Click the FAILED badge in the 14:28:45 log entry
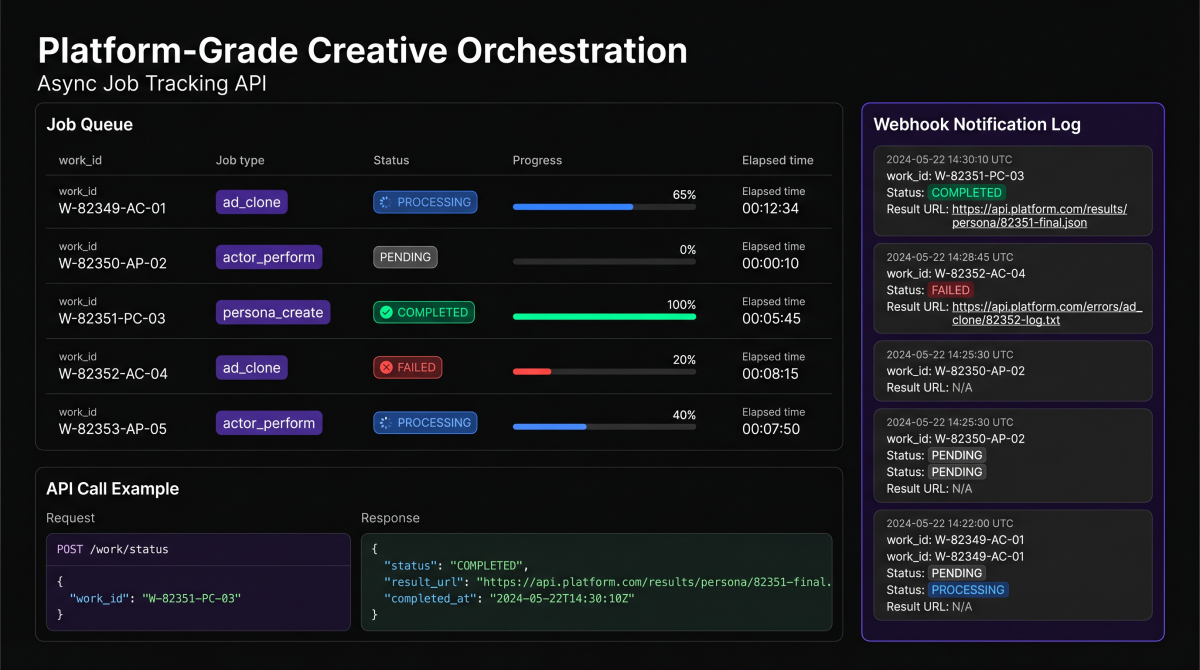The height and width of the screenshot is (670, 1200). click(950, 289)
